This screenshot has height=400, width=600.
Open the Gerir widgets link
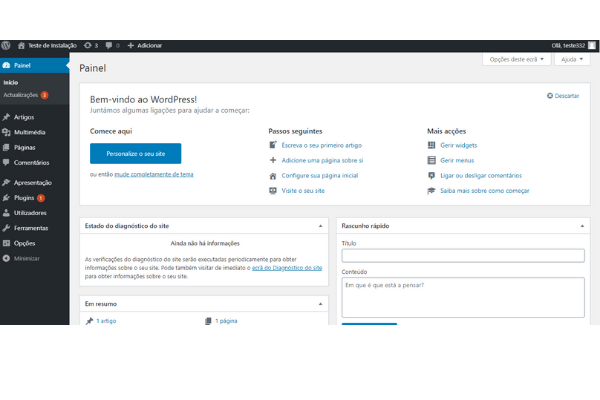click(x=459, y=145)
